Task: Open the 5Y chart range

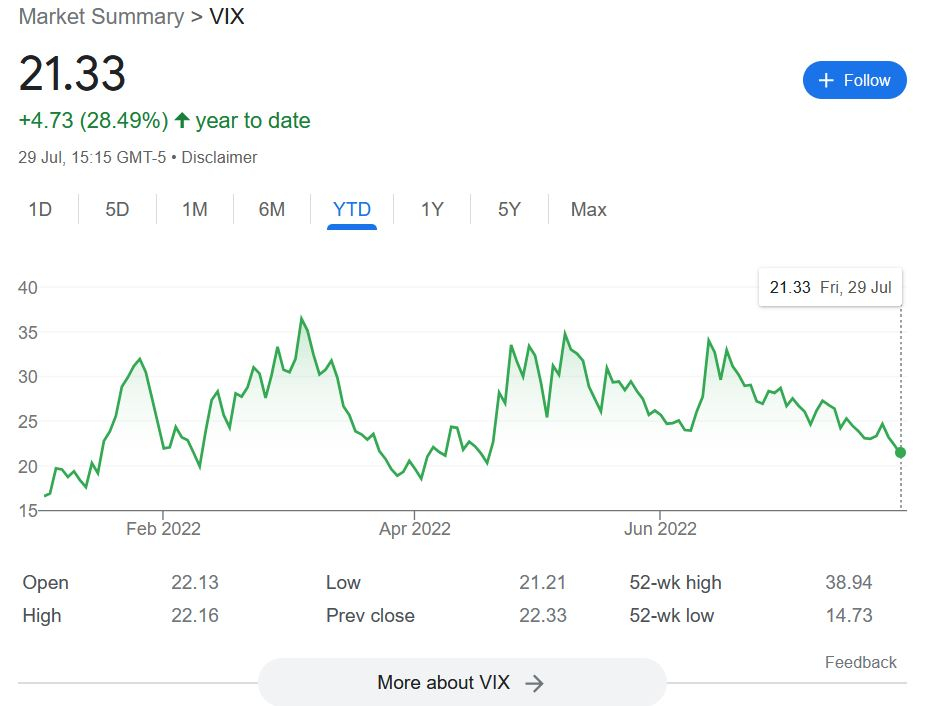Action: tap(510, 209)
